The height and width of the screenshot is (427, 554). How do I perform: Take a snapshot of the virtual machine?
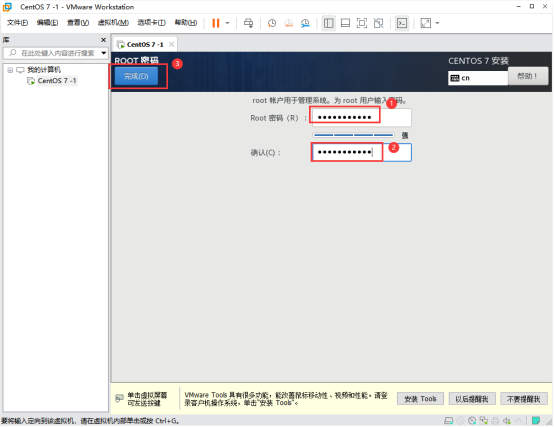tap(272, 23)
